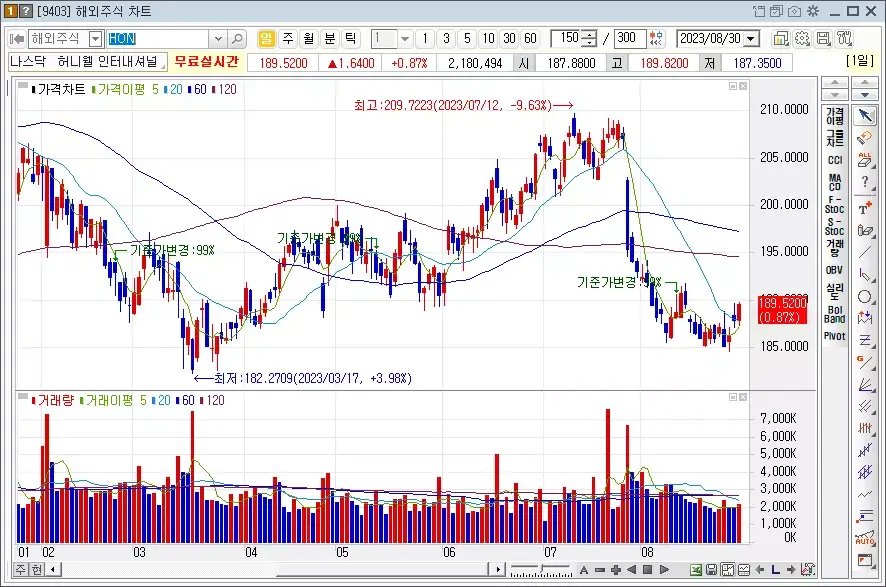Set interval to 60 button

click(530, 38)
